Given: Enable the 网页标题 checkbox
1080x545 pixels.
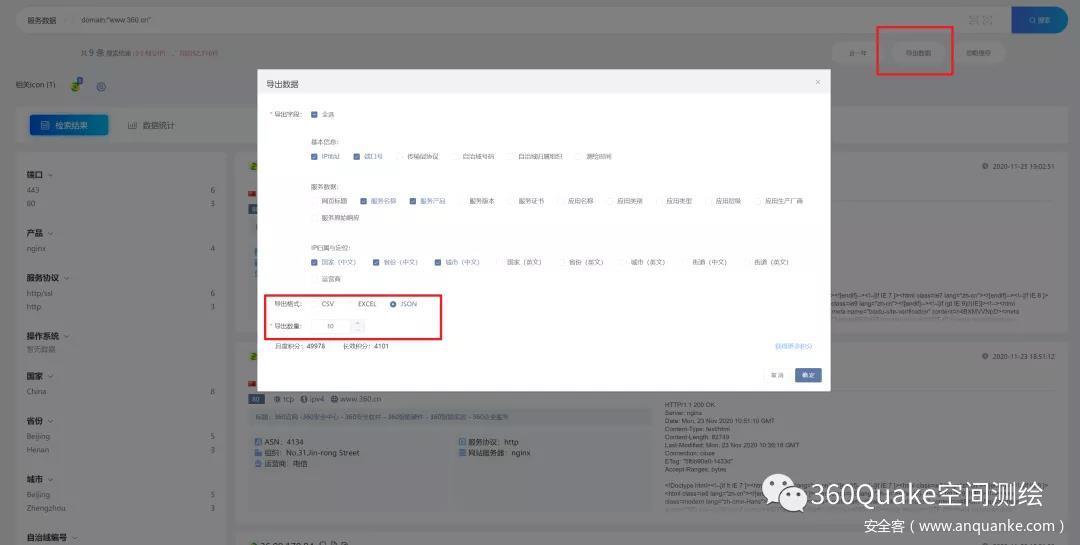Looking at the screenshot, I should coord(315,201).
